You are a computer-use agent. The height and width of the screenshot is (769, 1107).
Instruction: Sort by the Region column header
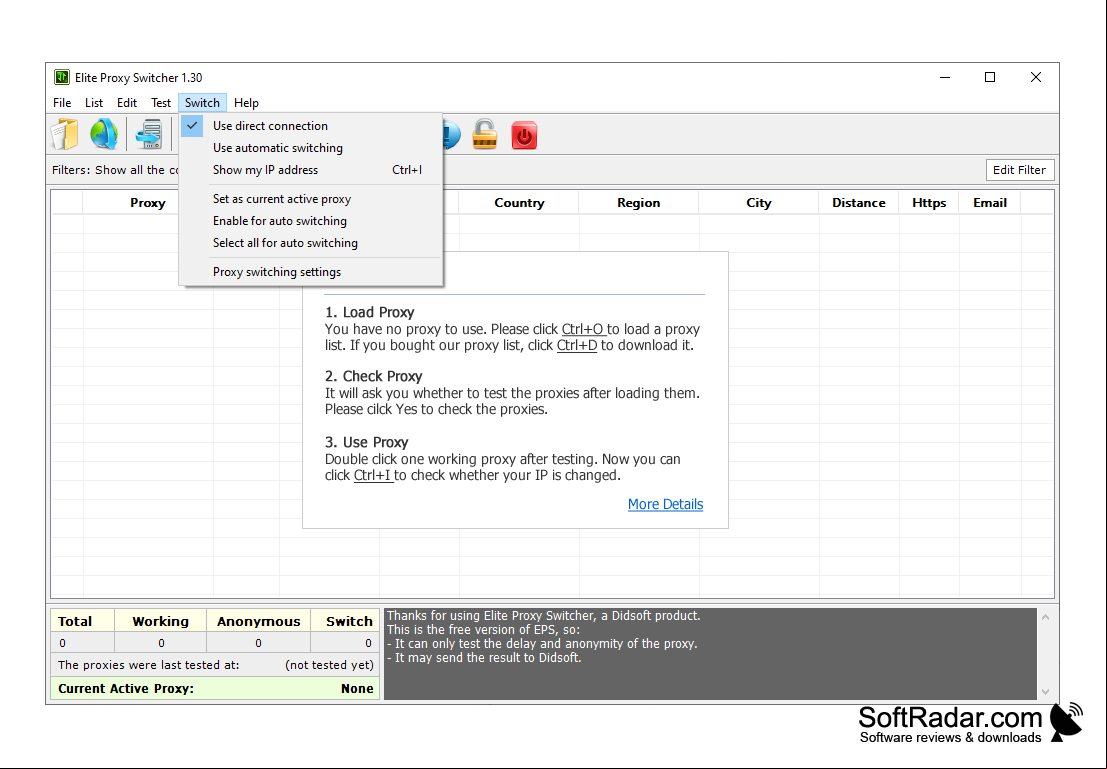(x=638, y=203)
